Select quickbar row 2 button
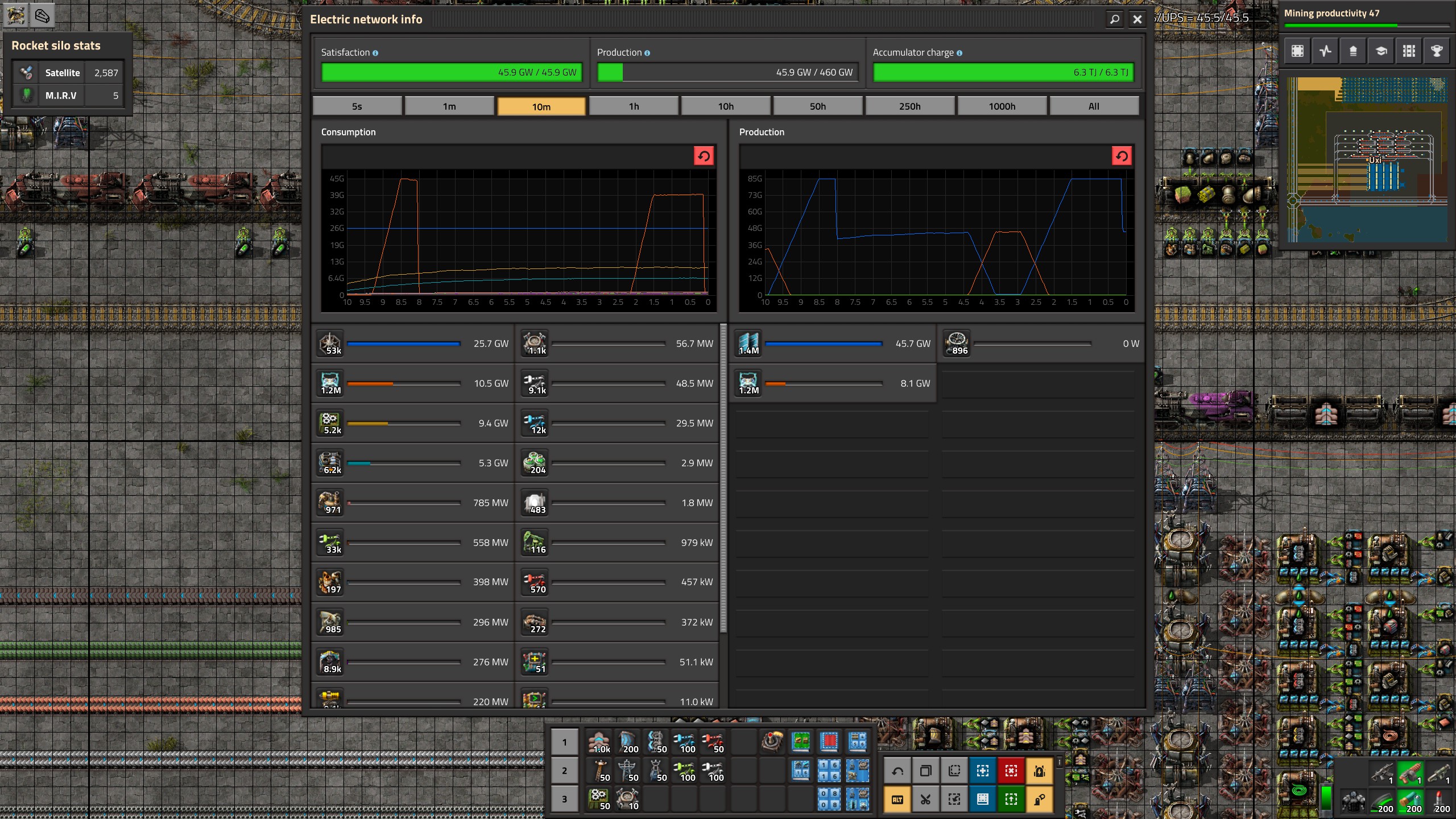 click(x=564, y=771)
